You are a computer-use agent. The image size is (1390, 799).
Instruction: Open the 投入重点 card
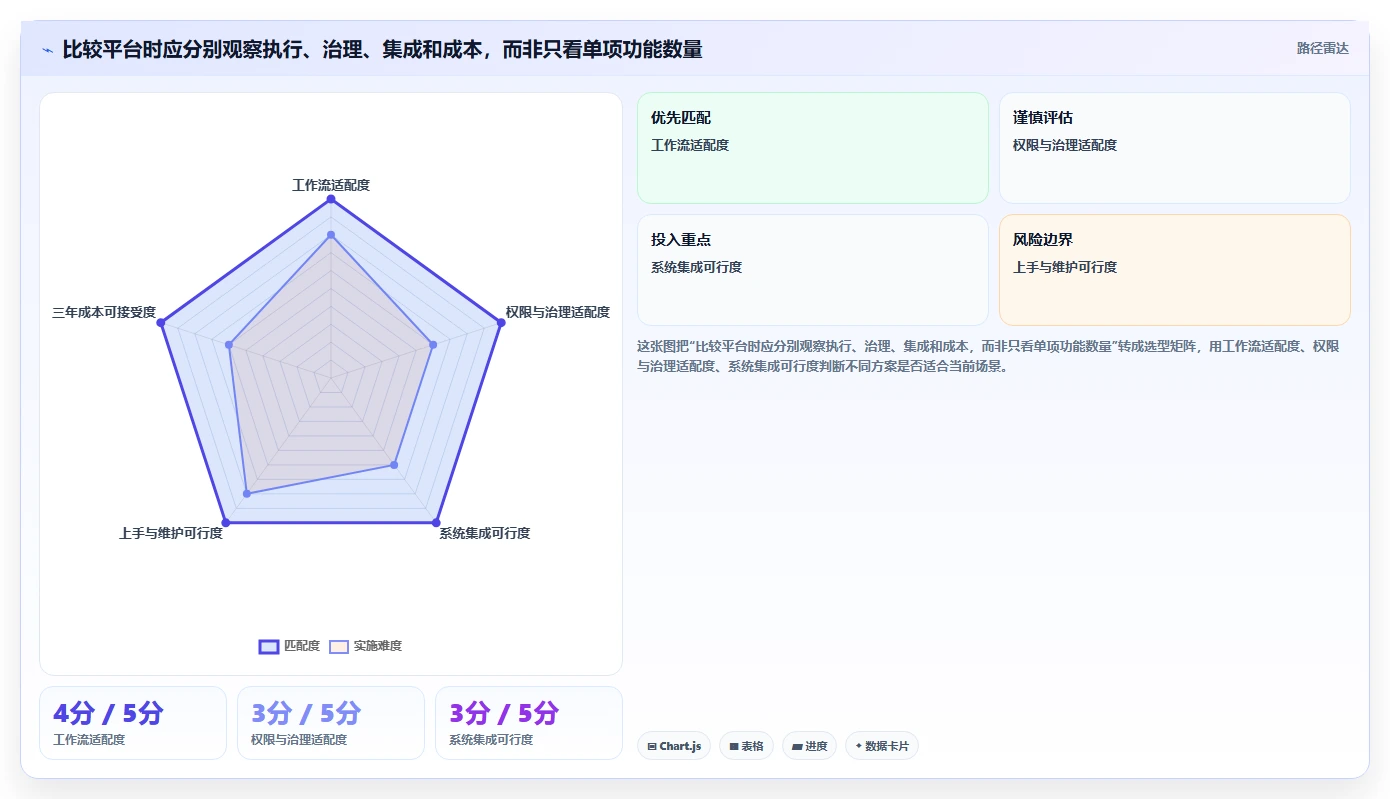[x=813, y=270]
